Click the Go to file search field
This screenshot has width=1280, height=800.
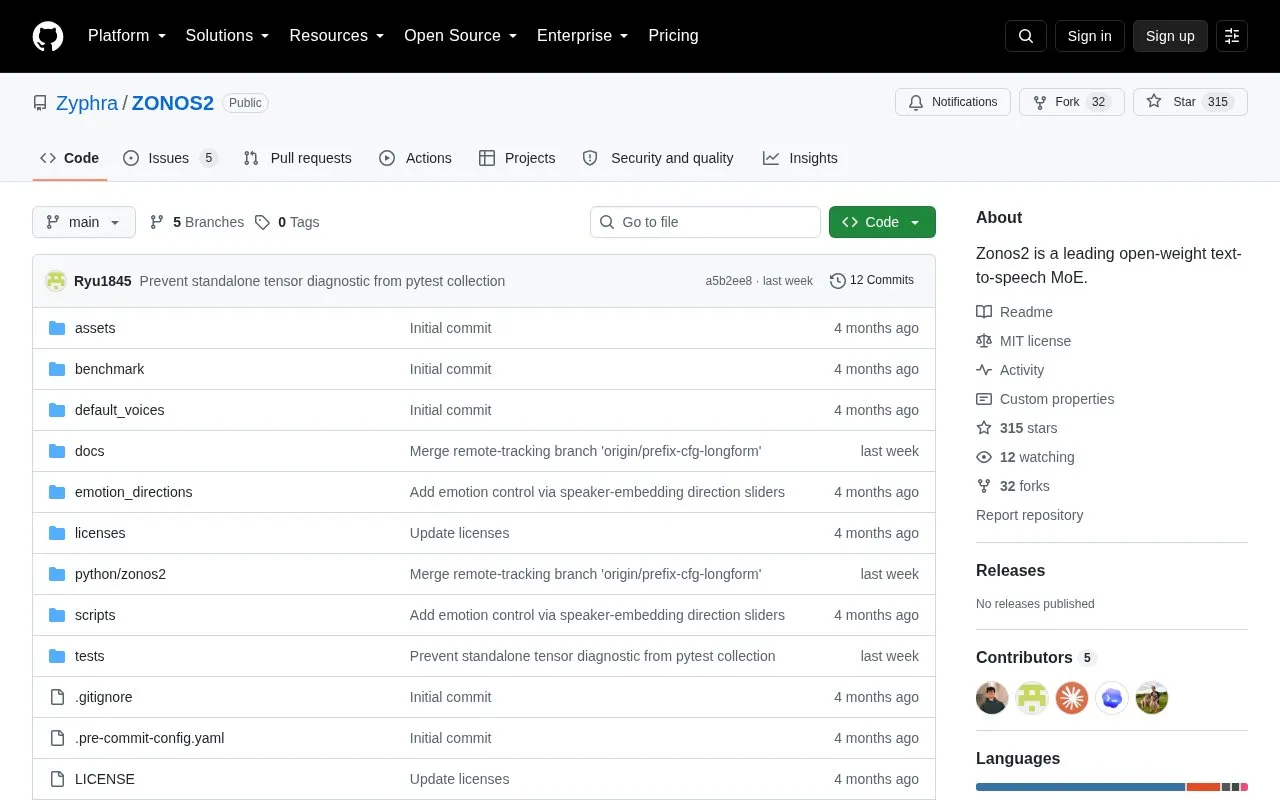coord(705,222)
